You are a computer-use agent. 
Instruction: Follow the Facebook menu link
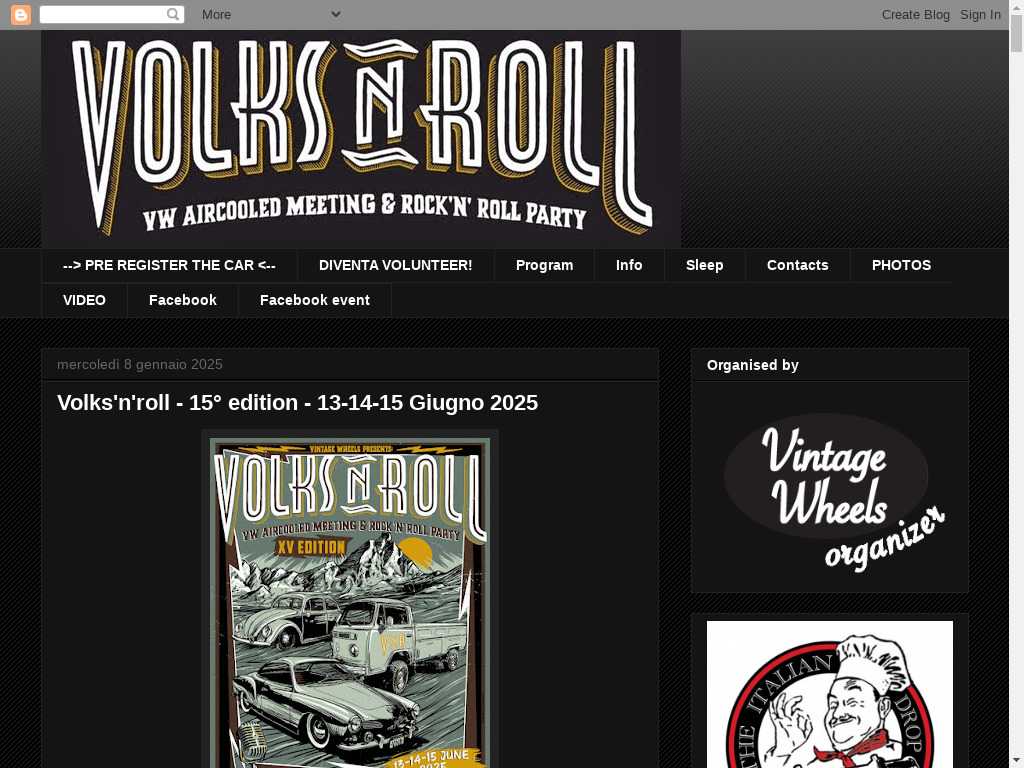click(183, 300)
